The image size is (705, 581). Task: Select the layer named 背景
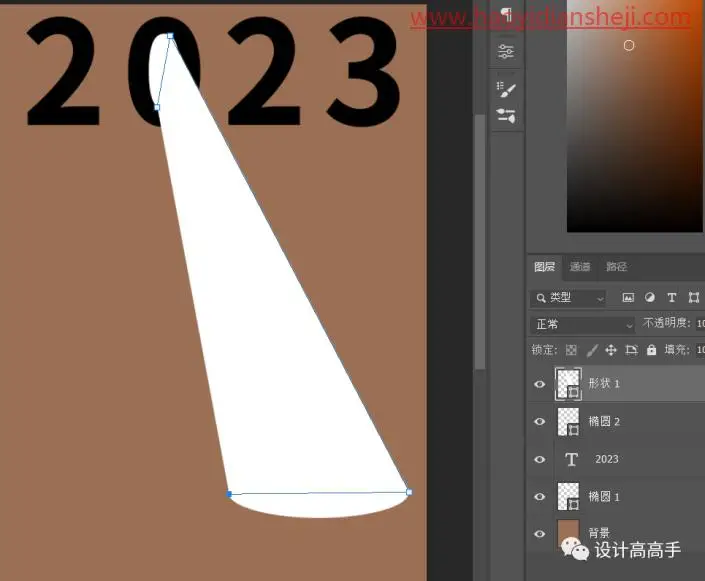click(599, 533)
